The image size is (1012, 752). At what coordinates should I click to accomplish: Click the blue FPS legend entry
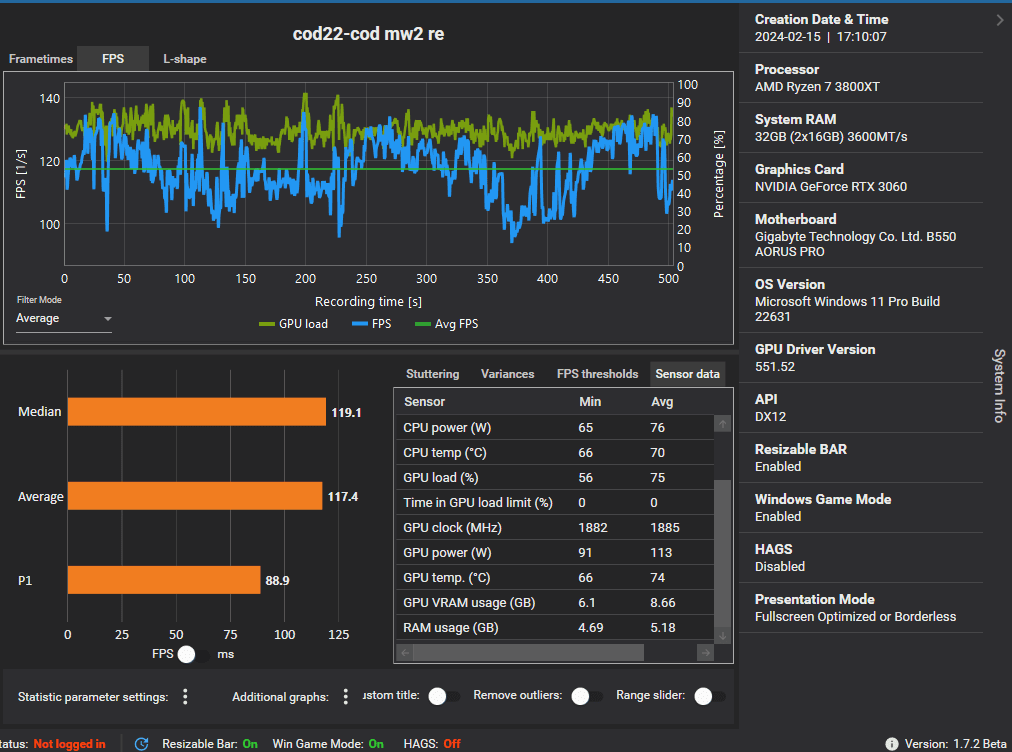[371, 324]
